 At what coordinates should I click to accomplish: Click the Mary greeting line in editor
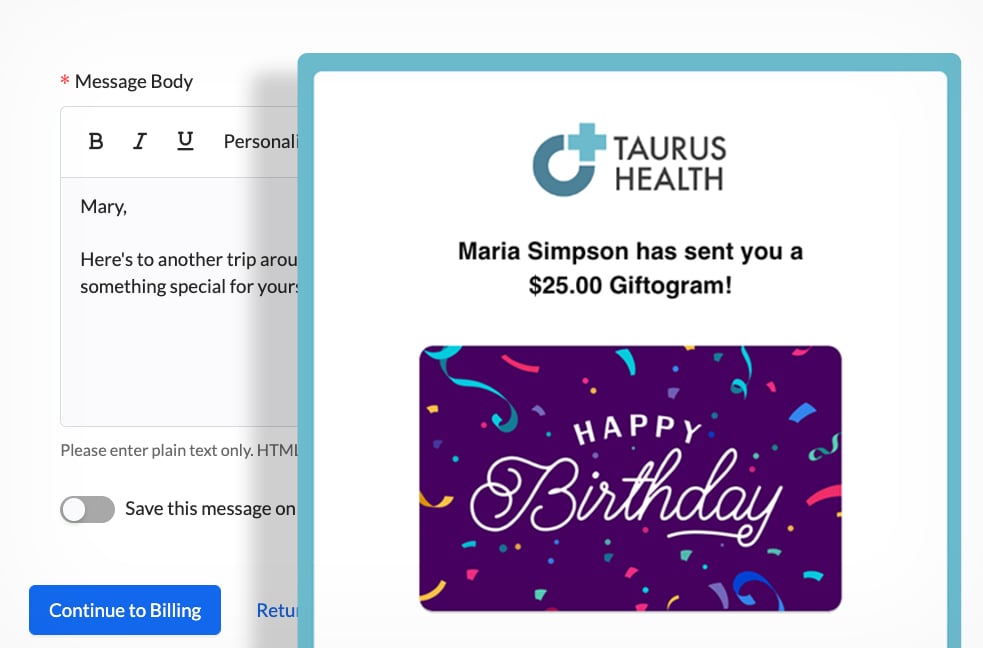tap(103, 207)
